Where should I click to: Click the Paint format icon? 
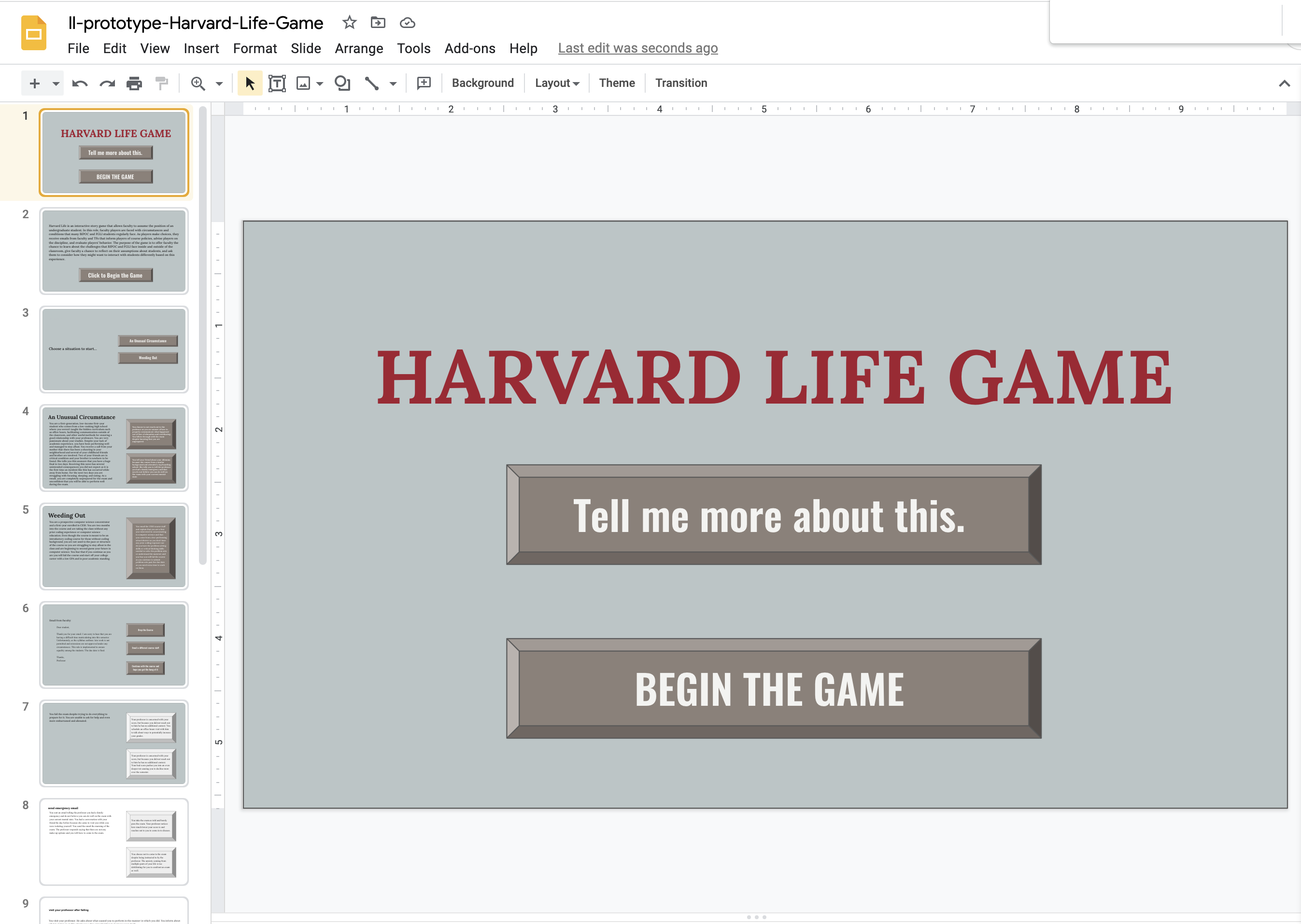[162, 84]
